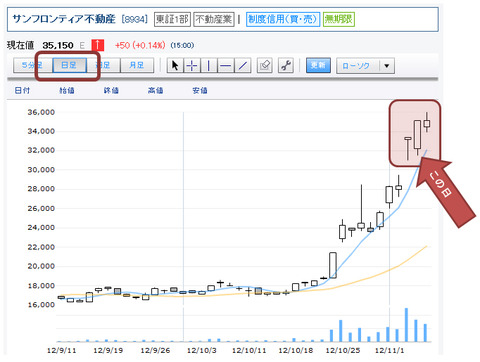Select the crosshair cursor tool
Viewport: 480px width, 362px height.
pyautogui.click(x=192, y=65)
